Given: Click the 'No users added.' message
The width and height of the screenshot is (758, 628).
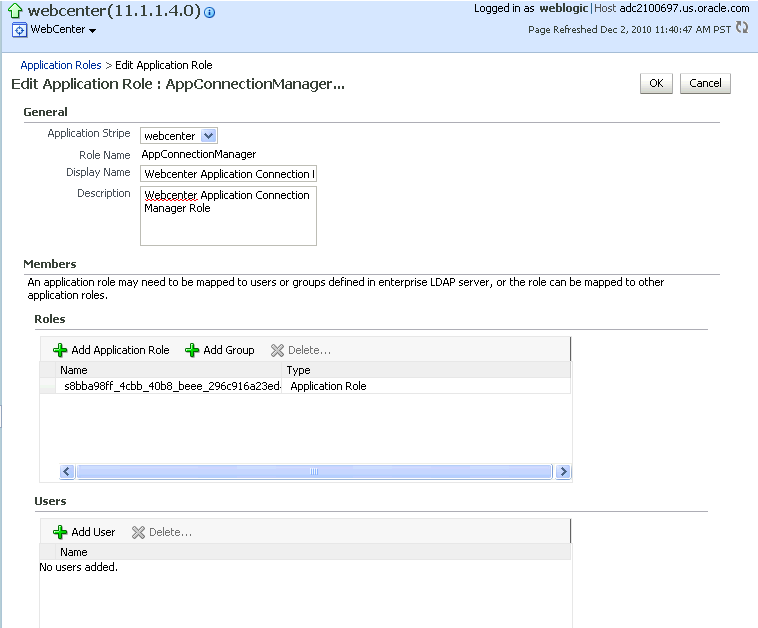Looking at the screenshot, I should click(x=78, y=567).
